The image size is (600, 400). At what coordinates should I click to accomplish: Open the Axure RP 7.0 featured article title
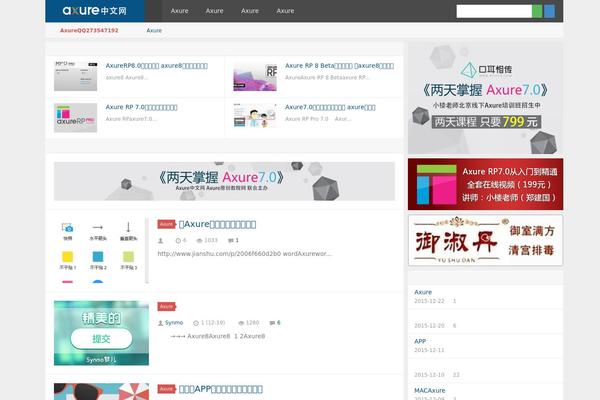tap(141, 107)
